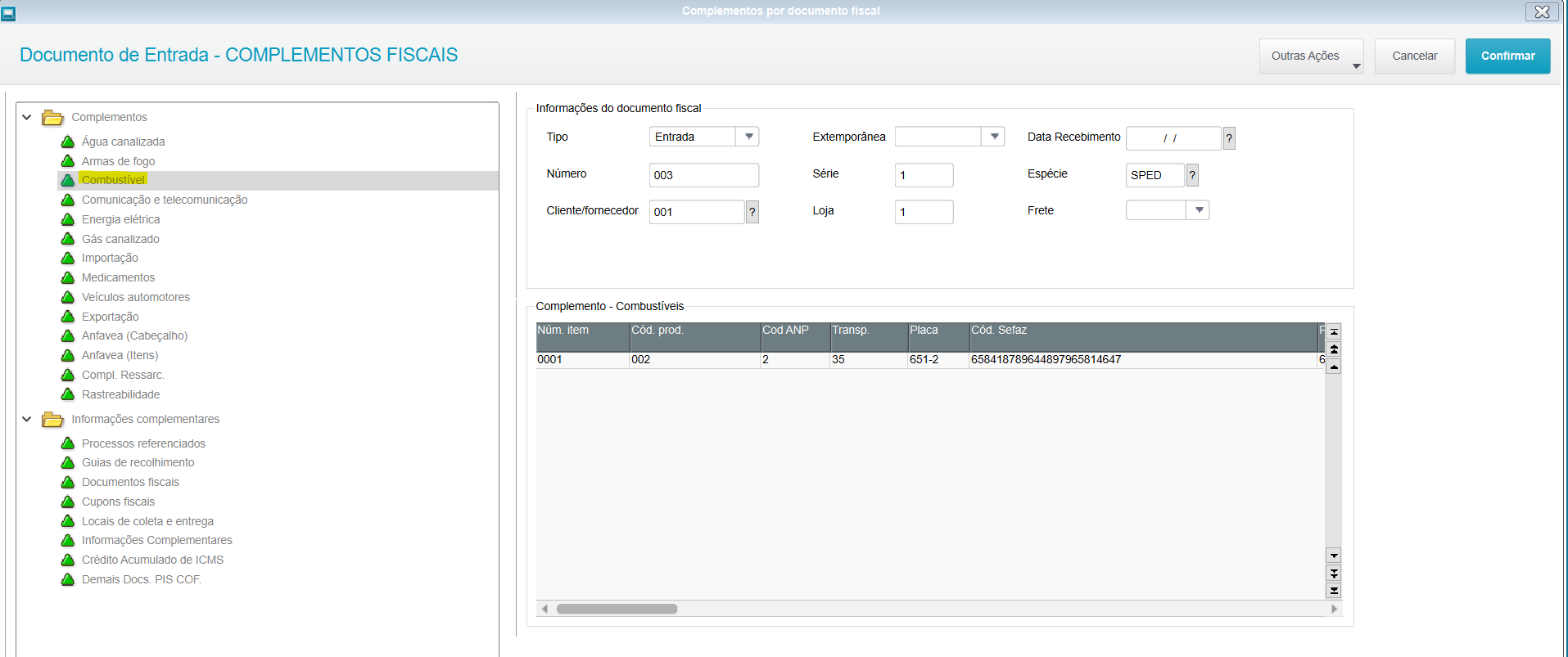Click the Cancelar button

(x=1415, y=56)
